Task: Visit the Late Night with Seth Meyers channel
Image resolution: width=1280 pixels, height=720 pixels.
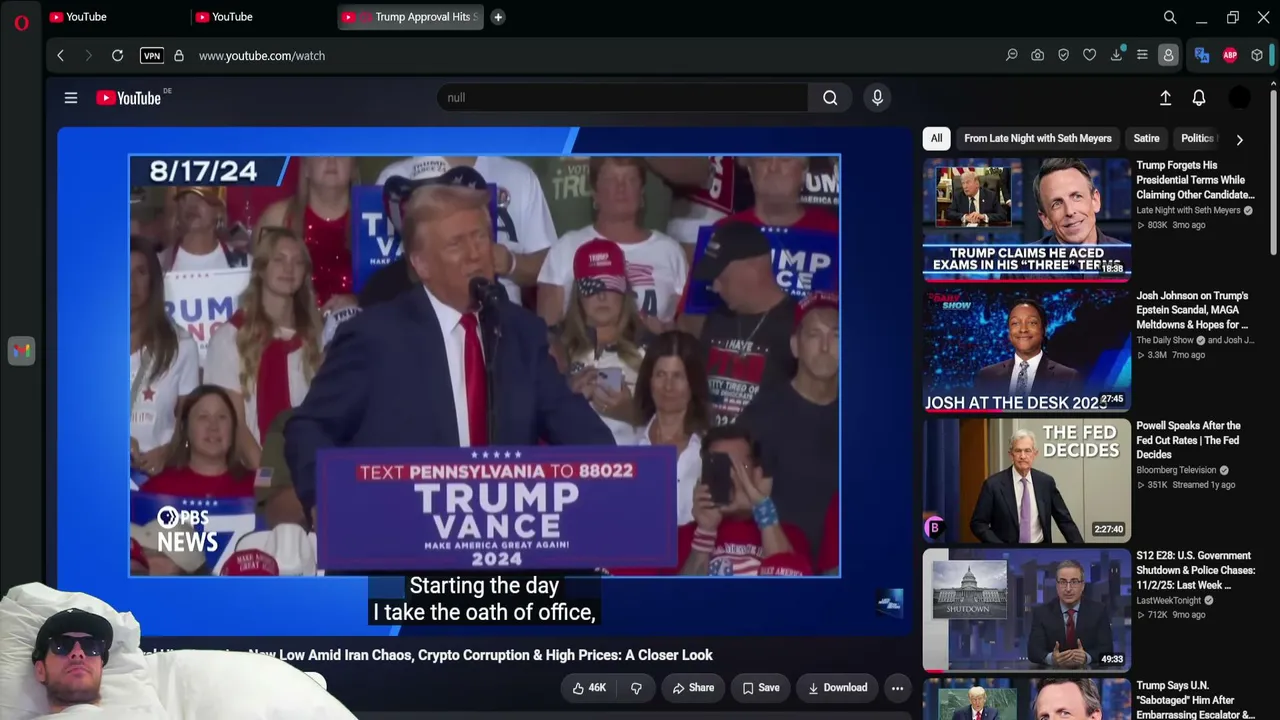Action: (x=1188, y=211)
